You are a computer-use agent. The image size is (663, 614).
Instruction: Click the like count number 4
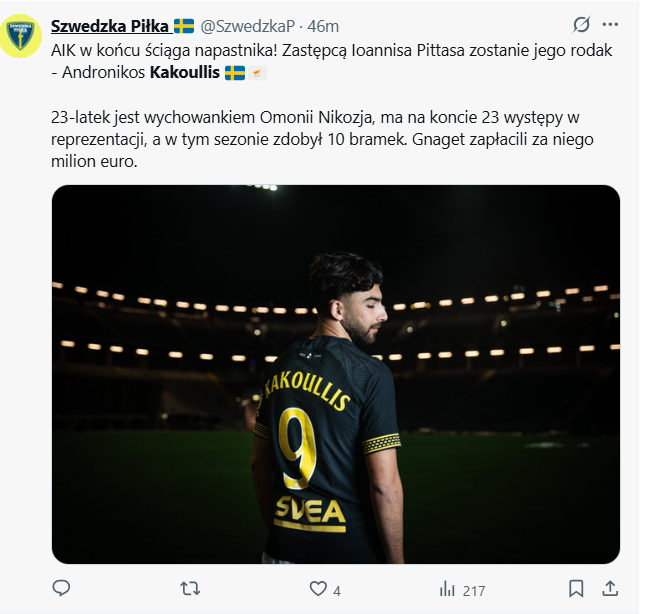[x=337, y=590]
